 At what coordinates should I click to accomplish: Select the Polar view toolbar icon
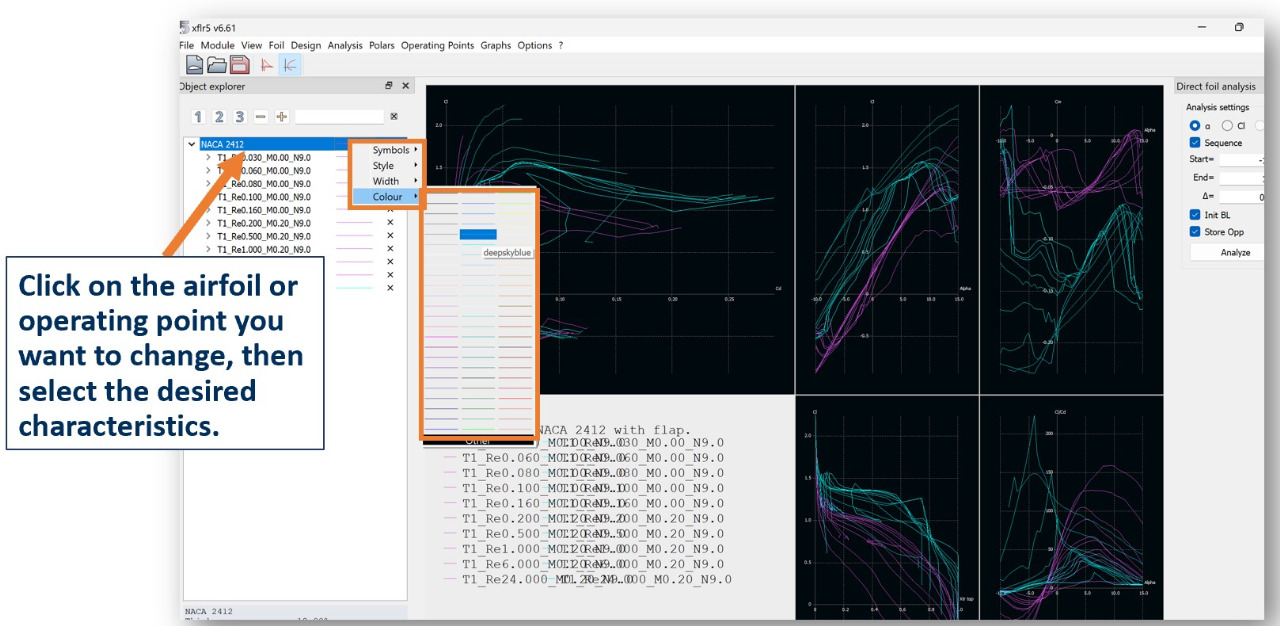tap(290, 65)
